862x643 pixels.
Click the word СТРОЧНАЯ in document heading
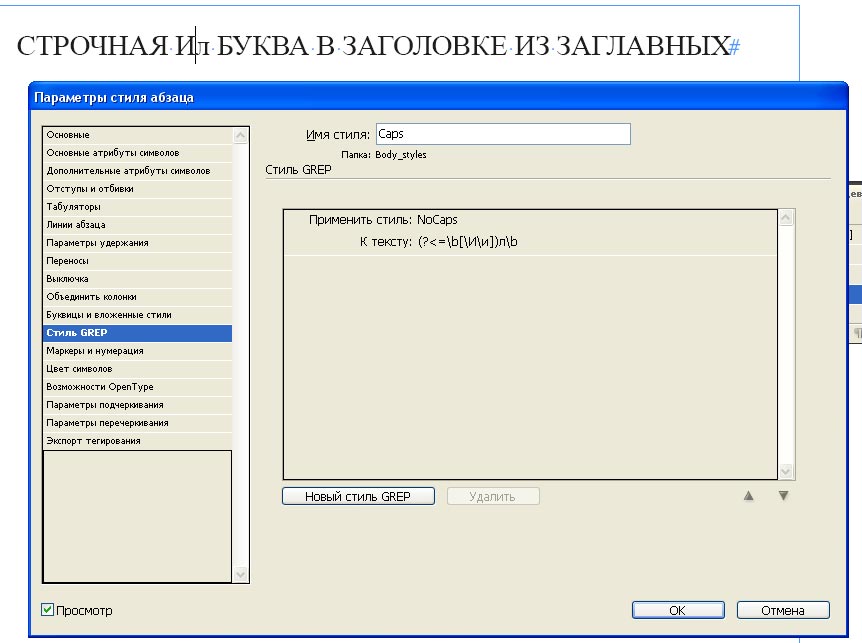click(92, 46)
